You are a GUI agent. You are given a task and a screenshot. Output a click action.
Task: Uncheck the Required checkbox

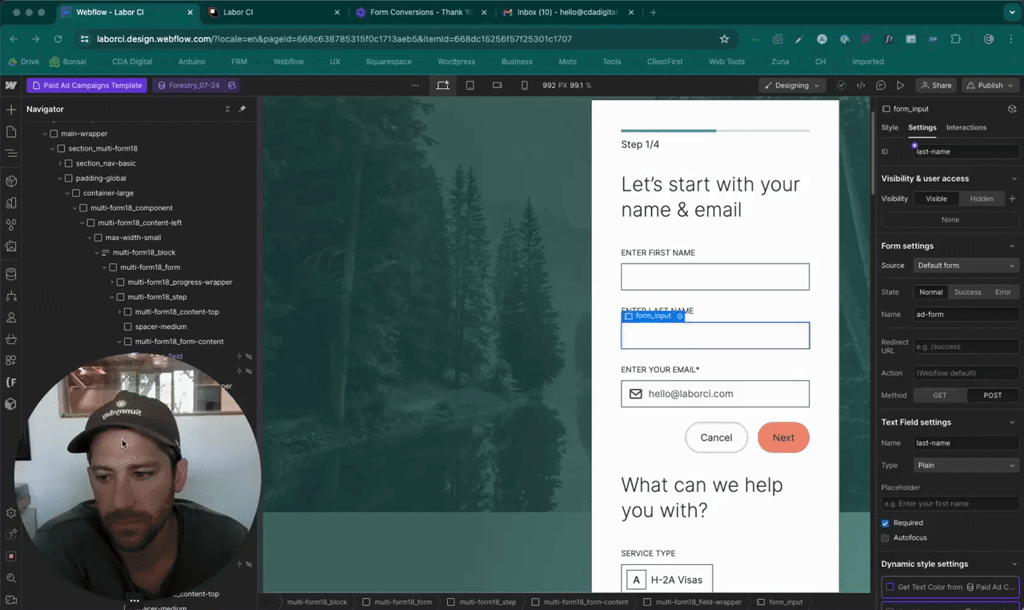click(886, 523)
